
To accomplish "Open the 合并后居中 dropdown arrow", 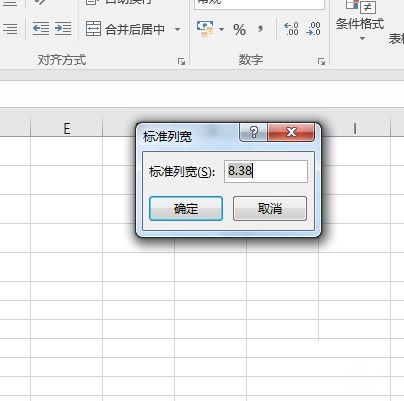I will (178, 29).
